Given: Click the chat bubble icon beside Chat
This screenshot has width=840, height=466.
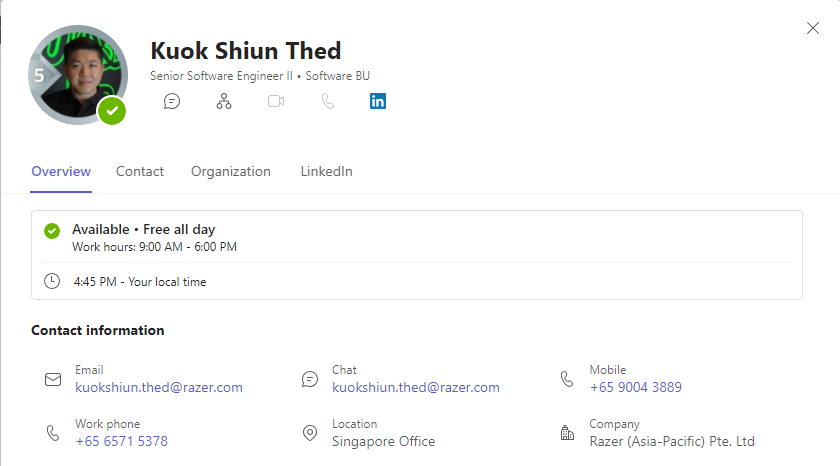Looking at the screenshot, I should click(310, 379).
